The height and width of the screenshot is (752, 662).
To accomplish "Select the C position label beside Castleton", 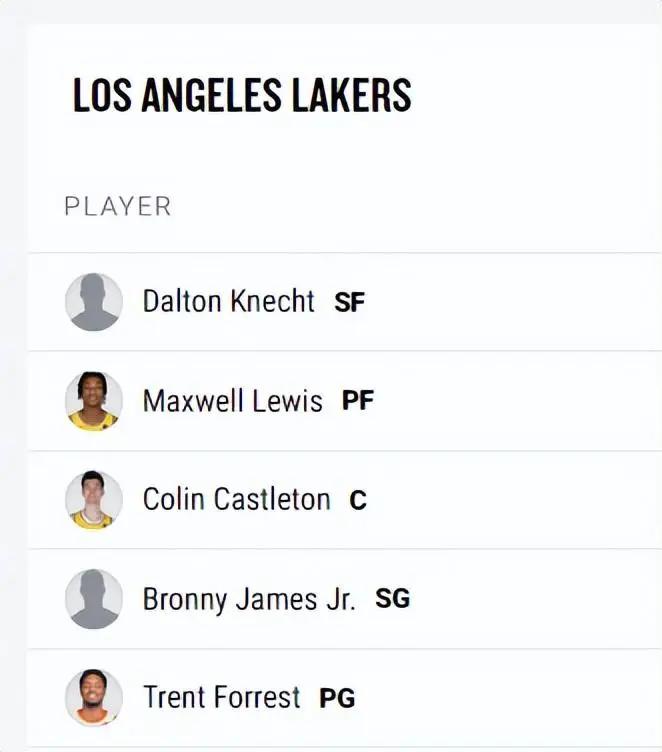I will [358, 500].
